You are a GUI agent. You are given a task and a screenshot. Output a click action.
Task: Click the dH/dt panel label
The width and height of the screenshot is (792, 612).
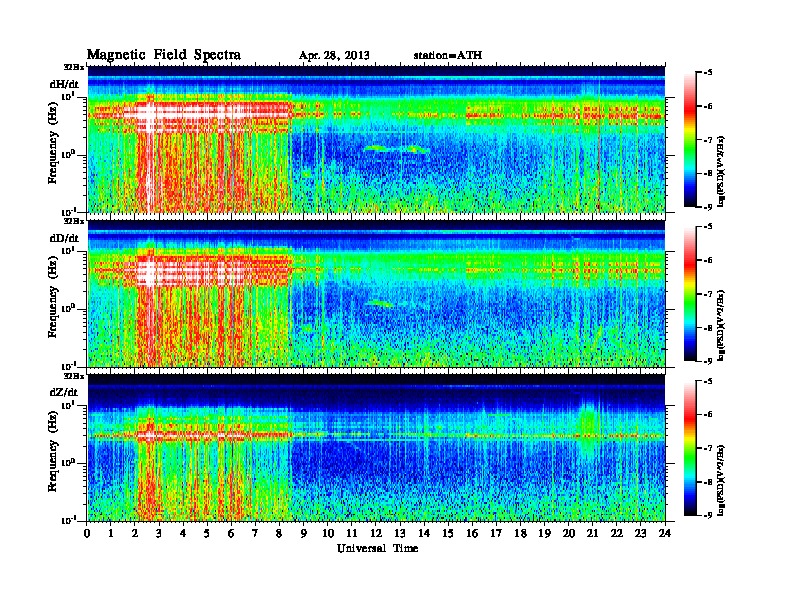click(x=64, y=84)
